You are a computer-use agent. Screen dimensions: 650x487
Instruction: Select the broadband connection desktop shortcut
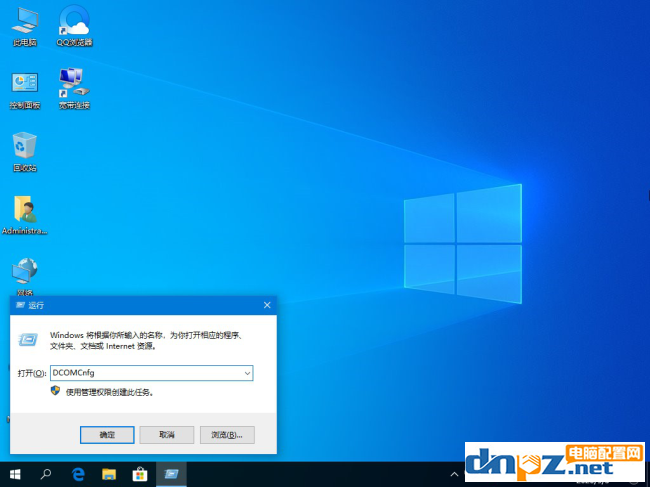[x=74, y=88]
